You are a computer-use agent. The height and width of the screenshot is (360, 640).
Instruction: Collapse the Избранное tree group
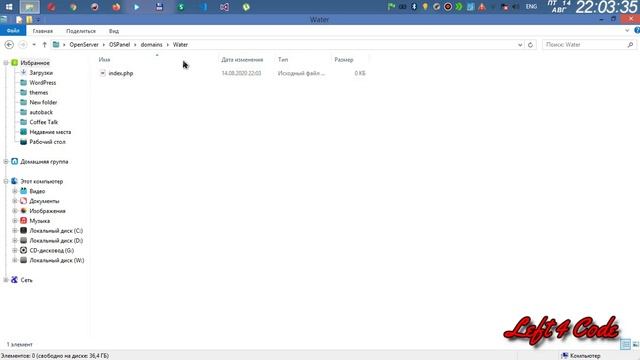pyautogui.click(x=6, y=63)
